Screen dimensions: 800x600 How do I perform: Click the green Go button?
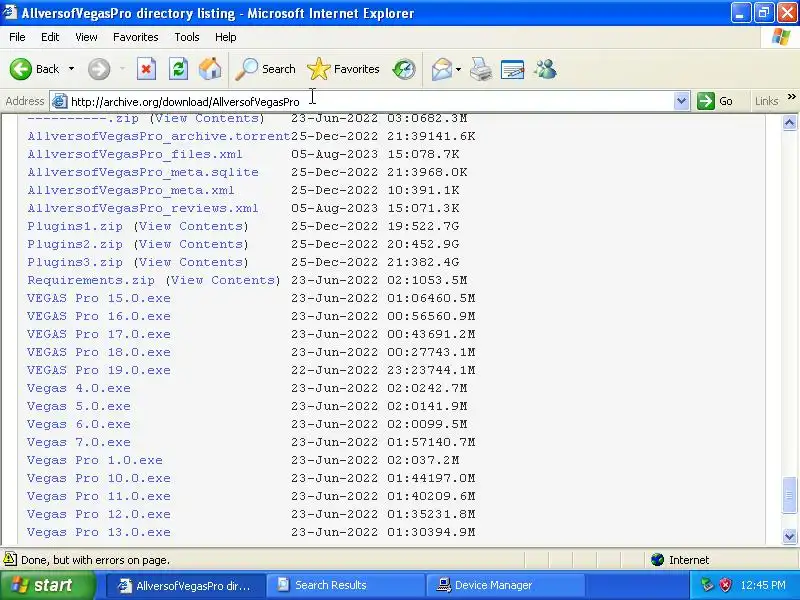(x=715, y=101)
